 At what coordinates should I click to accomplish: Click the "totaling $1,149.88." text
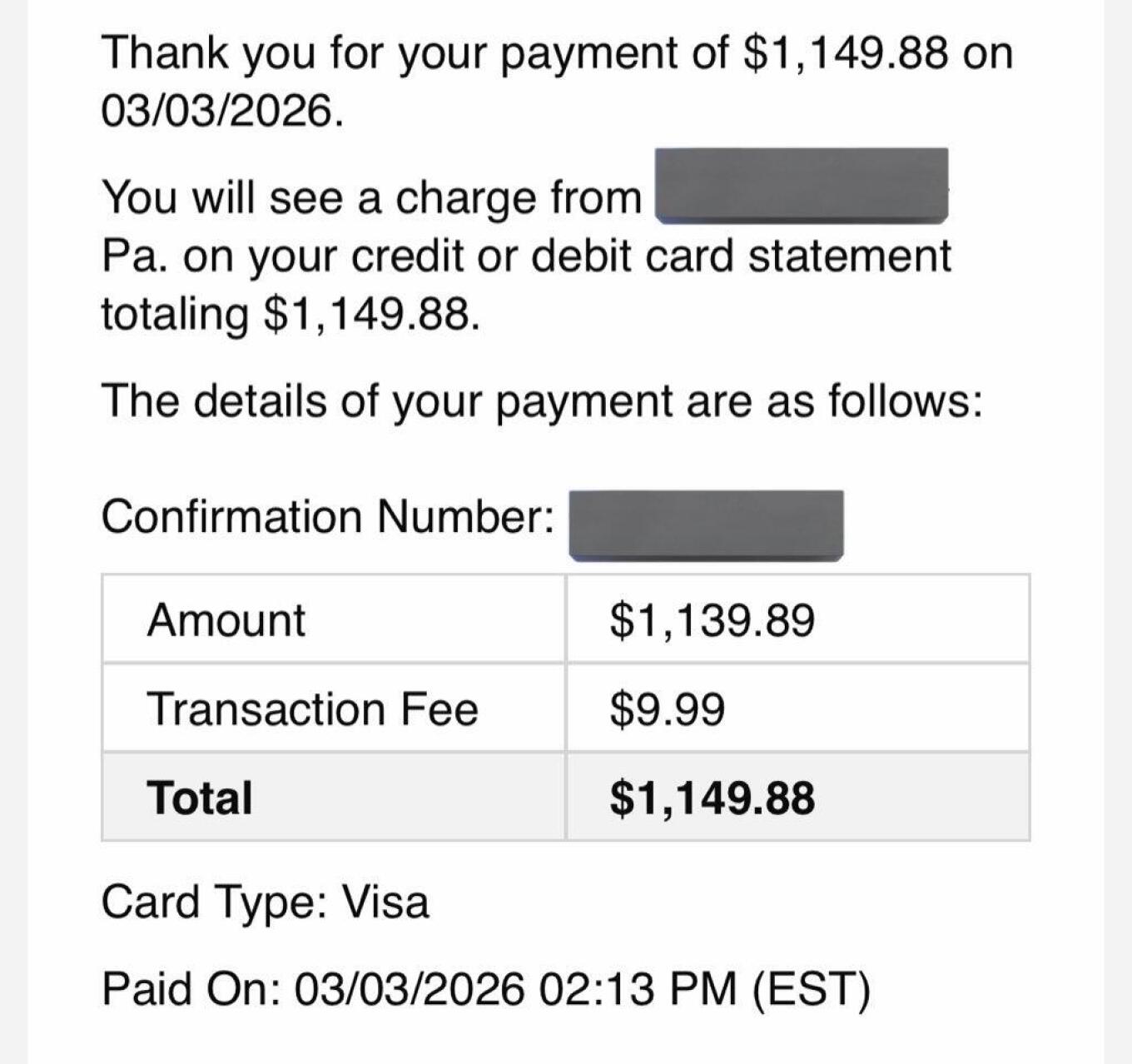pos(290,314)
